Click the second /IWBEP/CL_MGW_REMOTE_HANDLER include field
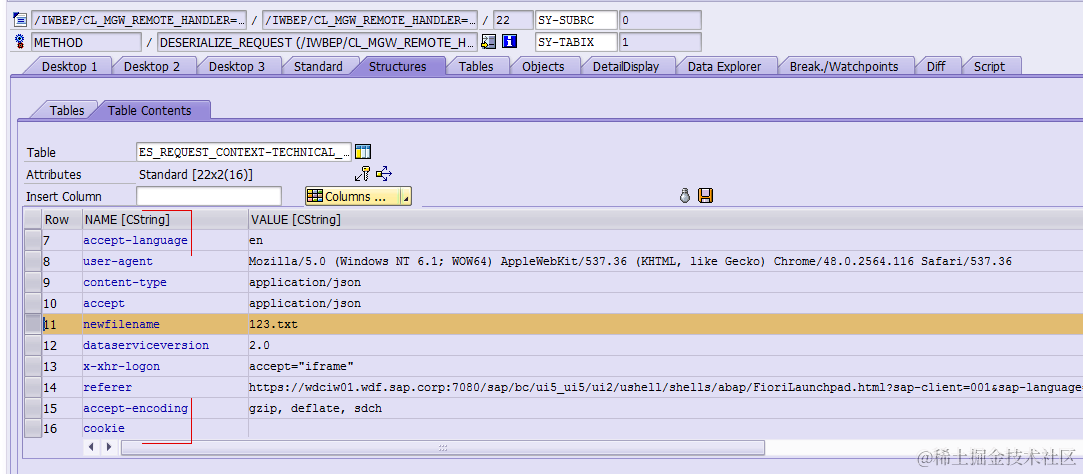 (370, 20)
